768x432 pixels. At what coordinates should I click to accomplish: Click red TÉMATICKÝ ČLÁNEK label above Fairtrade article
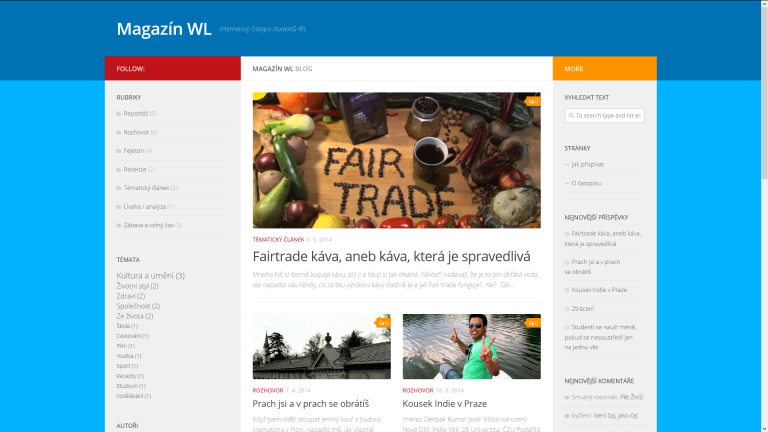click(x=278, y=240)
